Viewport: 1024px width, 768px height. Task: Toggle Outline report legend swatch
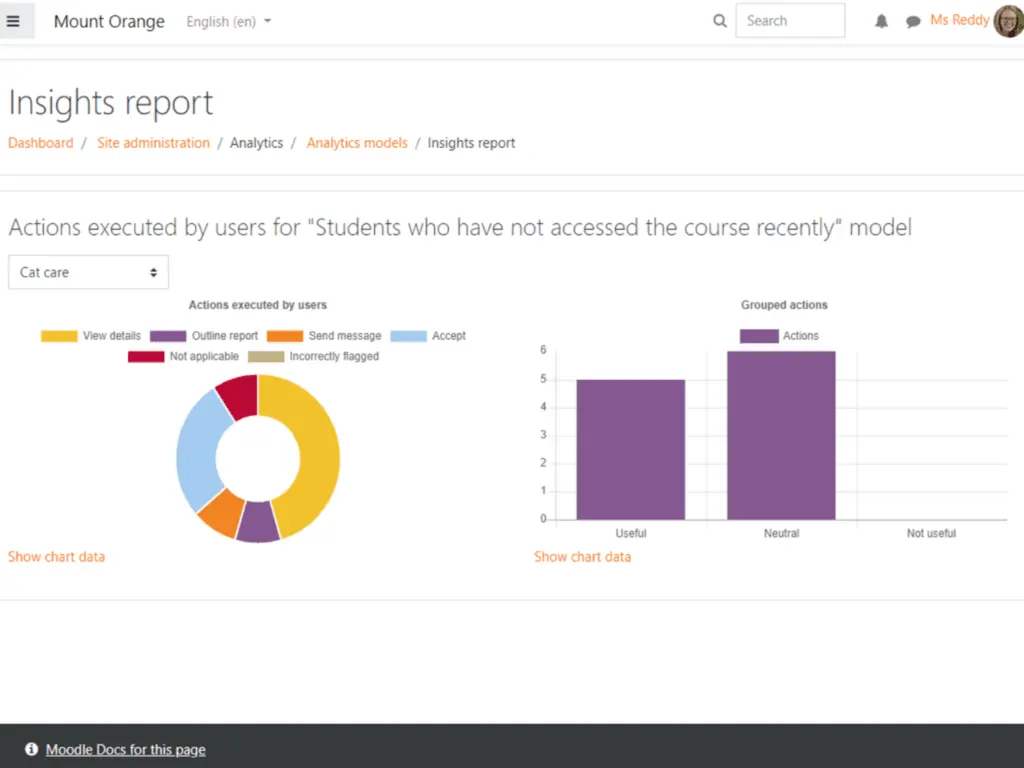pyautogui.click(x=168, y=336)
